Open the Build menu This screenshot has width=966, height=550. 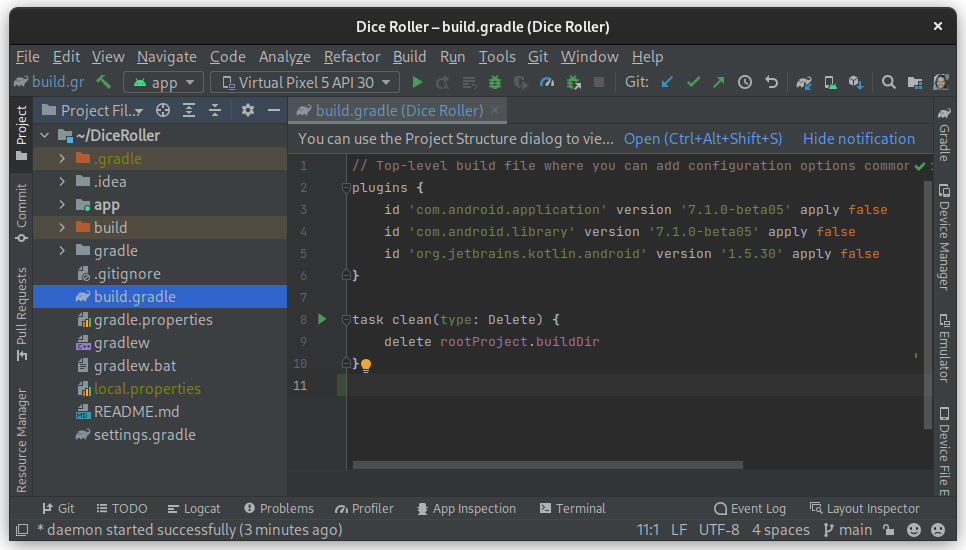pos(410,57)
